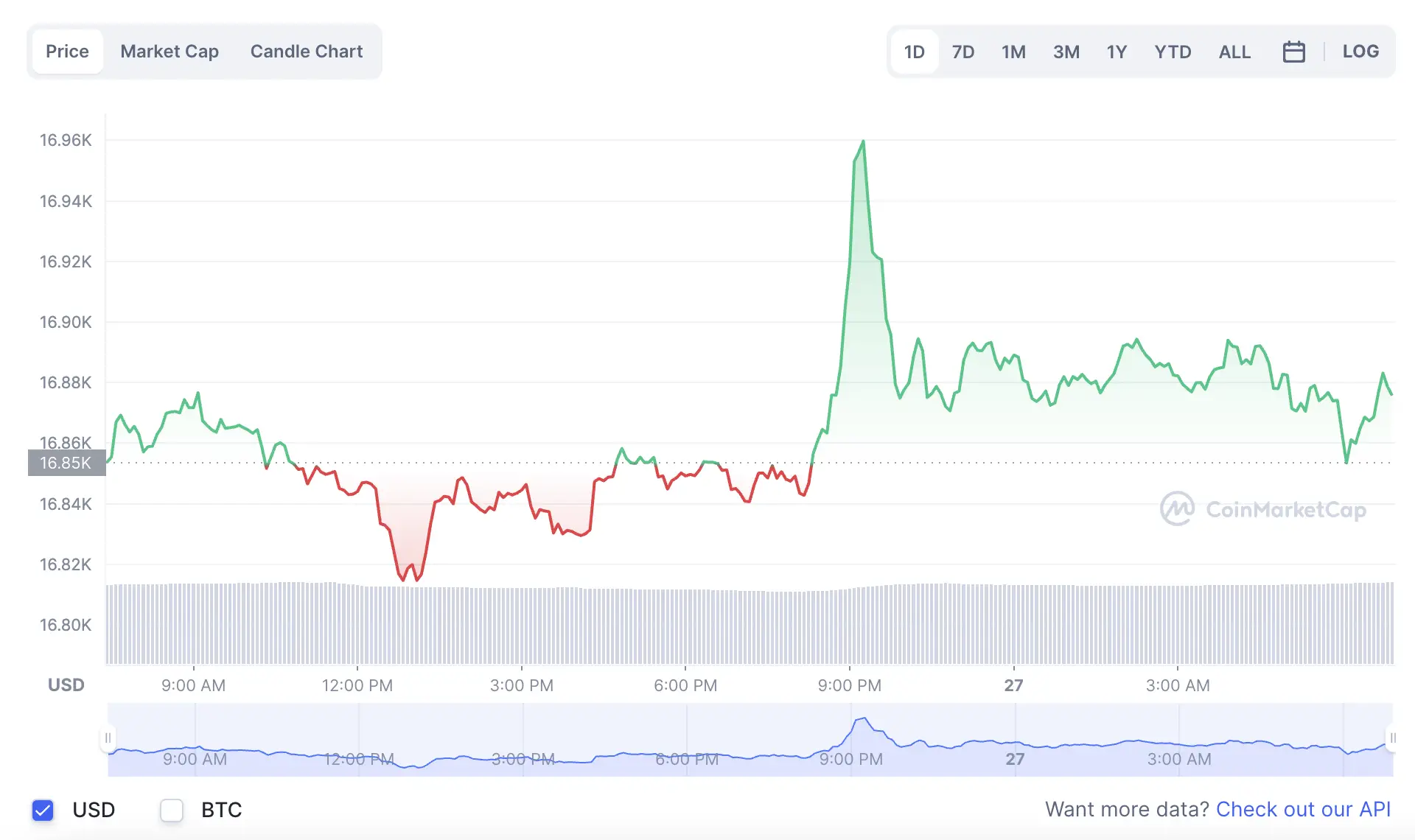Select the 1M time range
Image resolution: width=1415 pixels, height=840 pixels.
coord(1013,52)
